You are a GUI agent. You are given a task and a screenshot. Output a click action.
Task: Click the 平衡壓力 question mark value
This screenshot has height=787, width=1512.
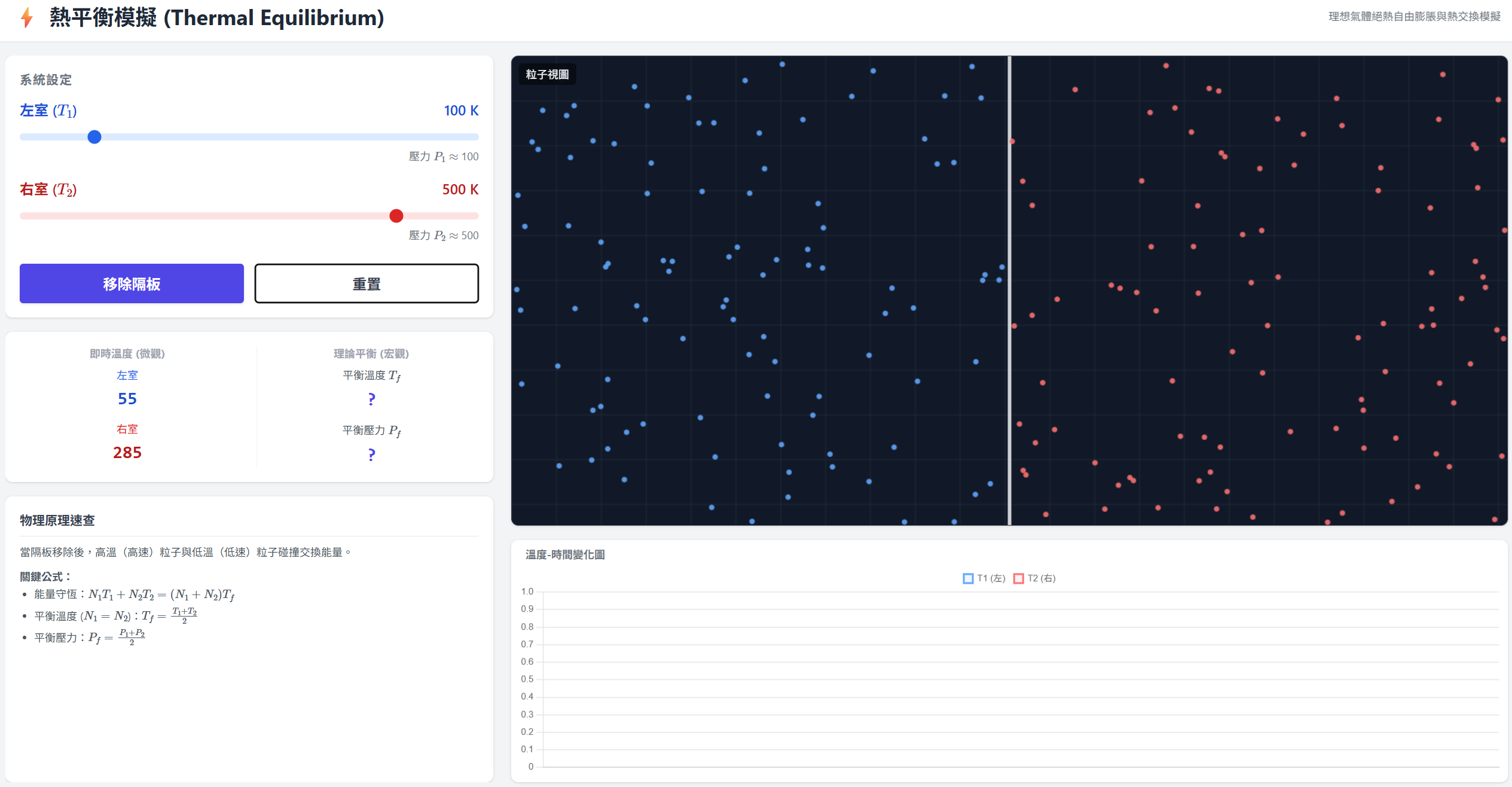click(371, 454)
